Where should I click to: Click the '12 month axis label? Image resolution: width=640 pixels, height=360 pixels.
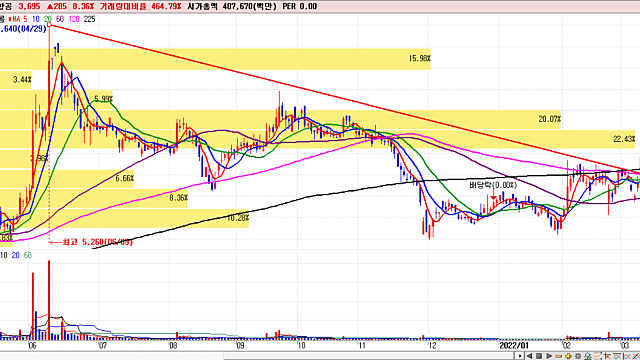(x=432, y=346)
